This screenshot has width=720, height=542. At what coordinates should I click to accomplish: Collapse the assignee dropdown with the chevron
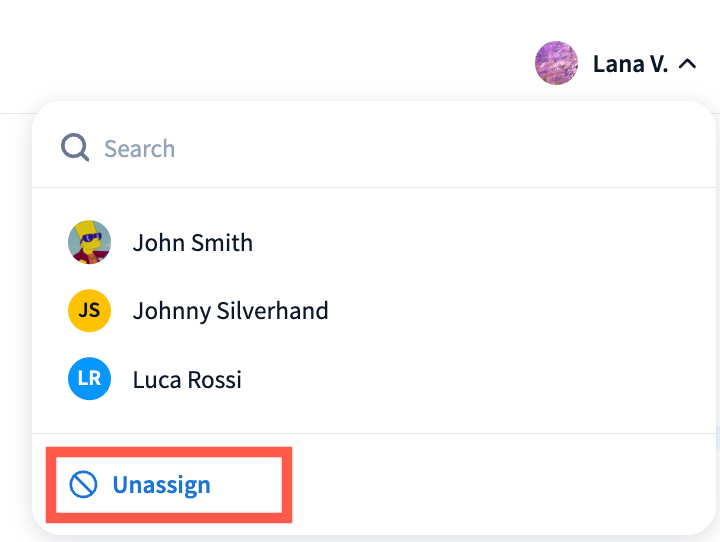(x=687, y=64)
